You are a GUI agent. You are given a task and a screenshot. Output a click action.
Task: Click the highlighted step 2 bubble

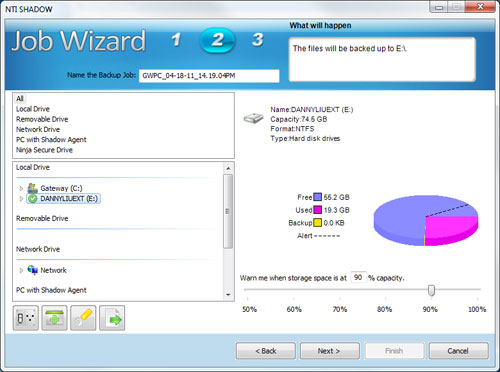coord(218,40)
